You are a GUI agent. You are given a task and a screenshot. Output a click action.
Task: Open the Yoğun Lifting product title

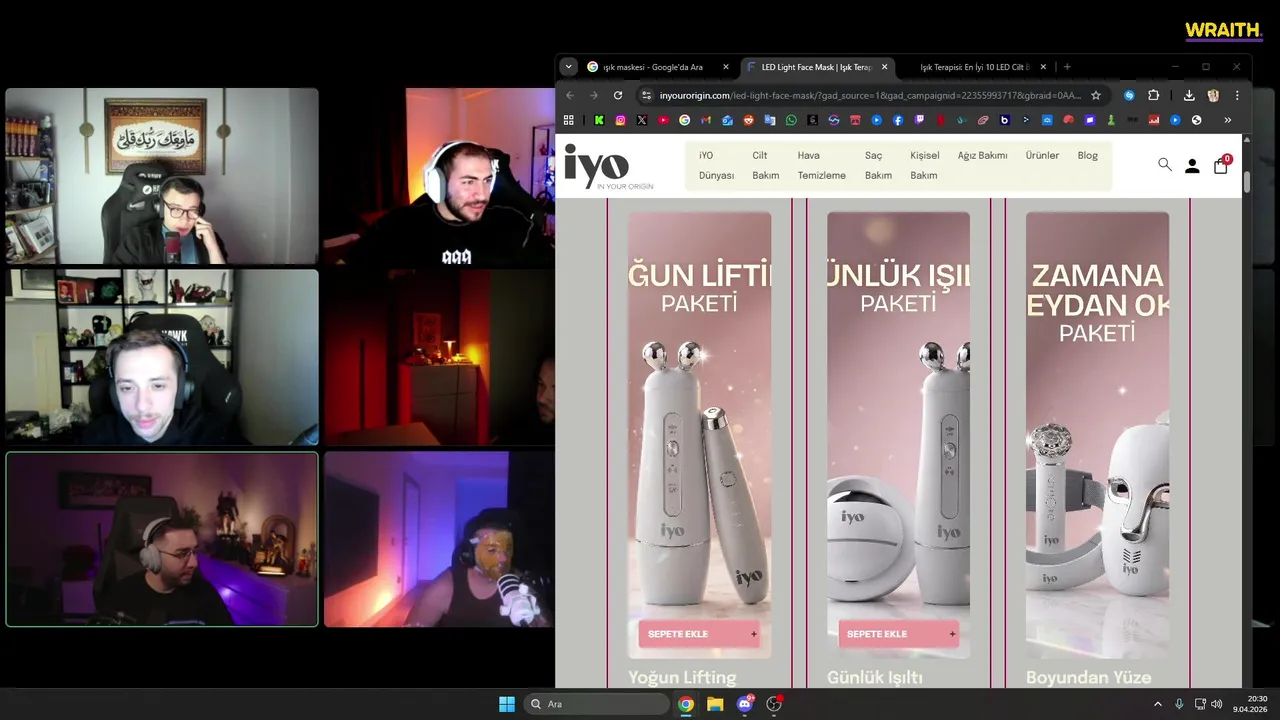pos(682,677)
